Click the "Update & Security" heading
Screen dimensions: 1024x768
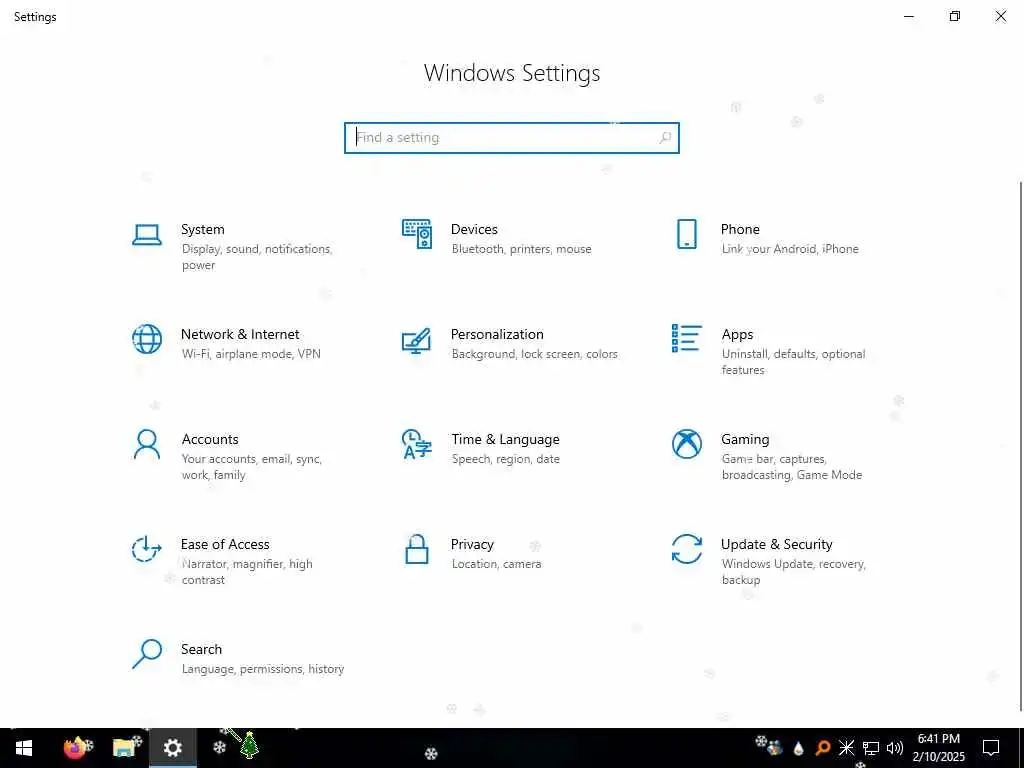[776, 545]
